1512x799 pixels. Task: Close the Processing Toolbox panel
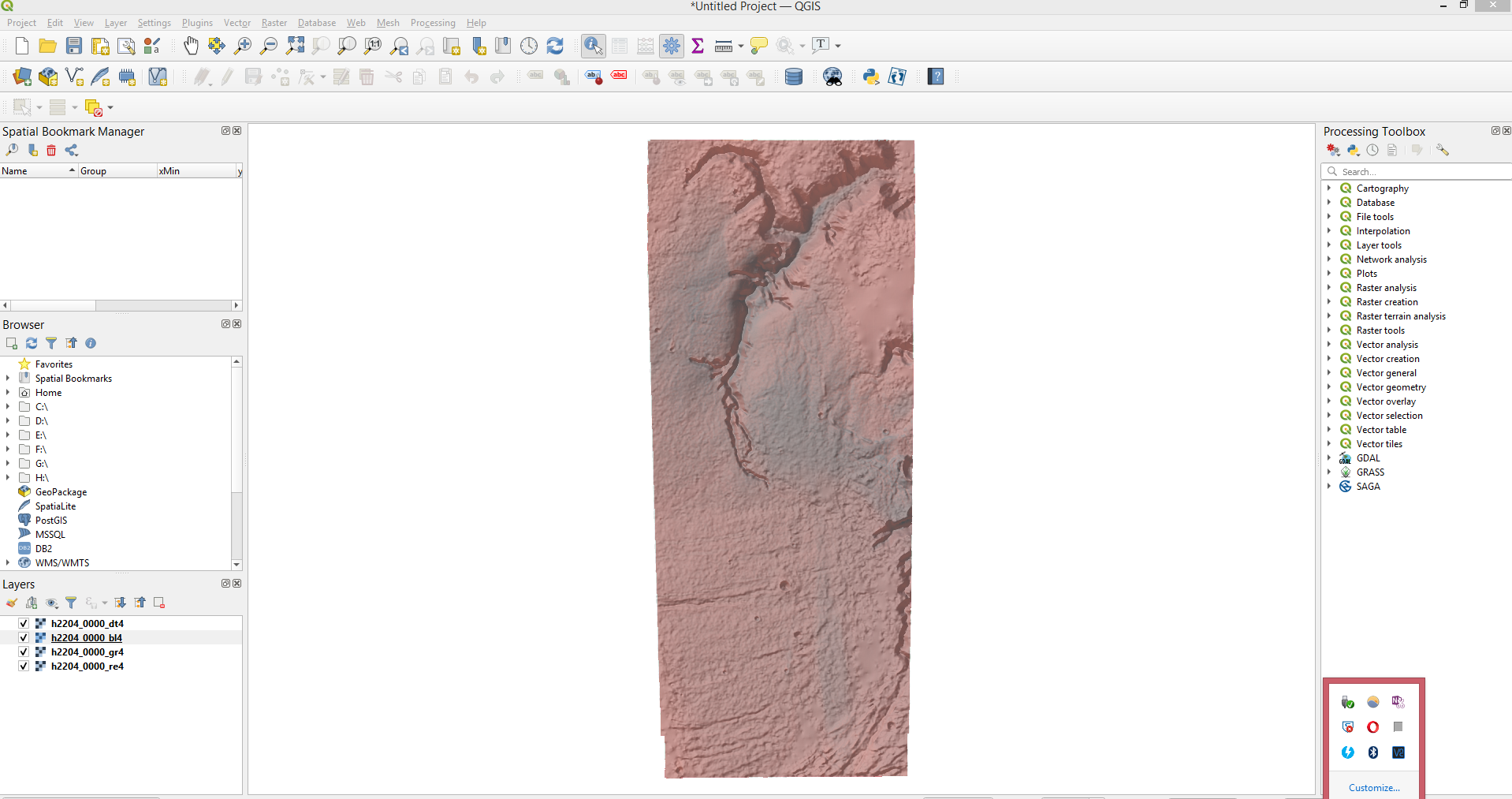point(1506,131)
